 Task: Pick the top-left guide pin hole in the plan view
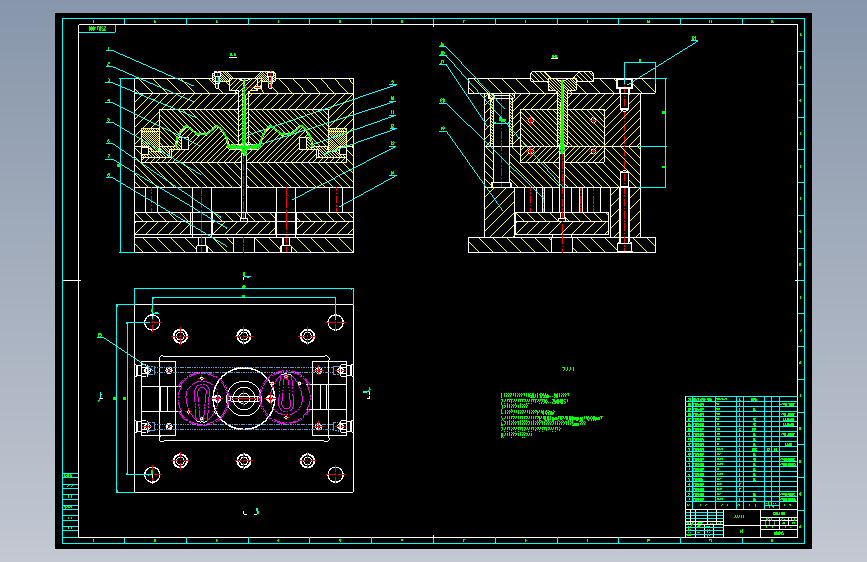click(152, 322)
